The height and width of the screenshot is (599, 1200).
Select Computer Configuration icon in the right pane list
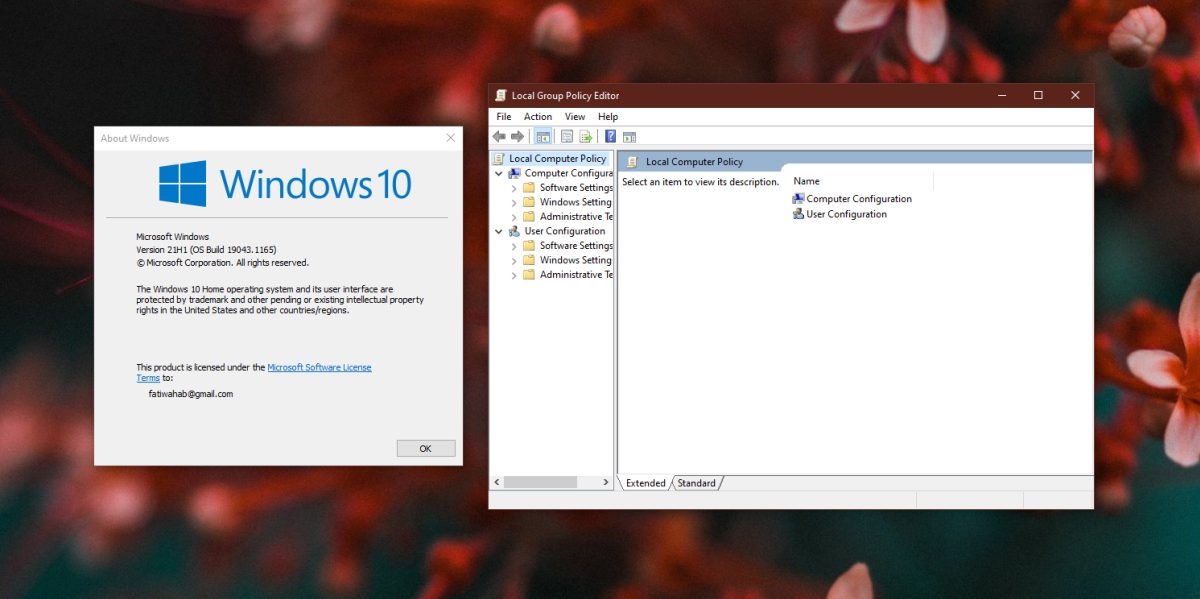[x=798, y=199]
